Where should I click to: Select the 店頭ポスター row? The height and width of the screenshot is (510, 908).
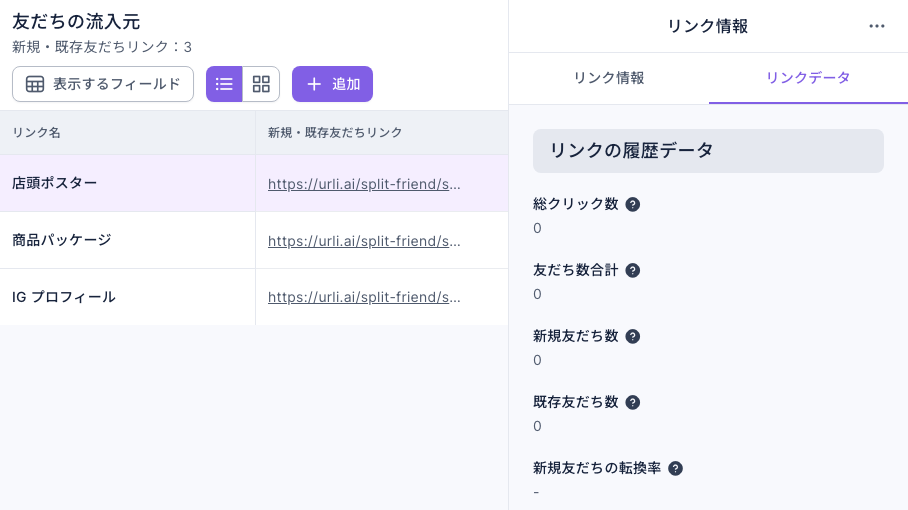click(254, 183)
